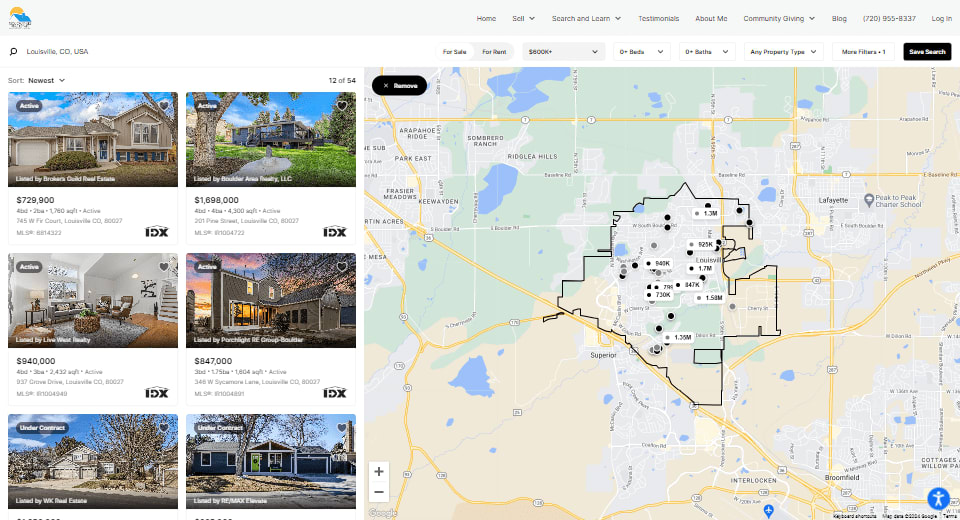Click the site logo in the header
Image resolution: width=960 pixels, height=520 pixels.
[20, 18]
